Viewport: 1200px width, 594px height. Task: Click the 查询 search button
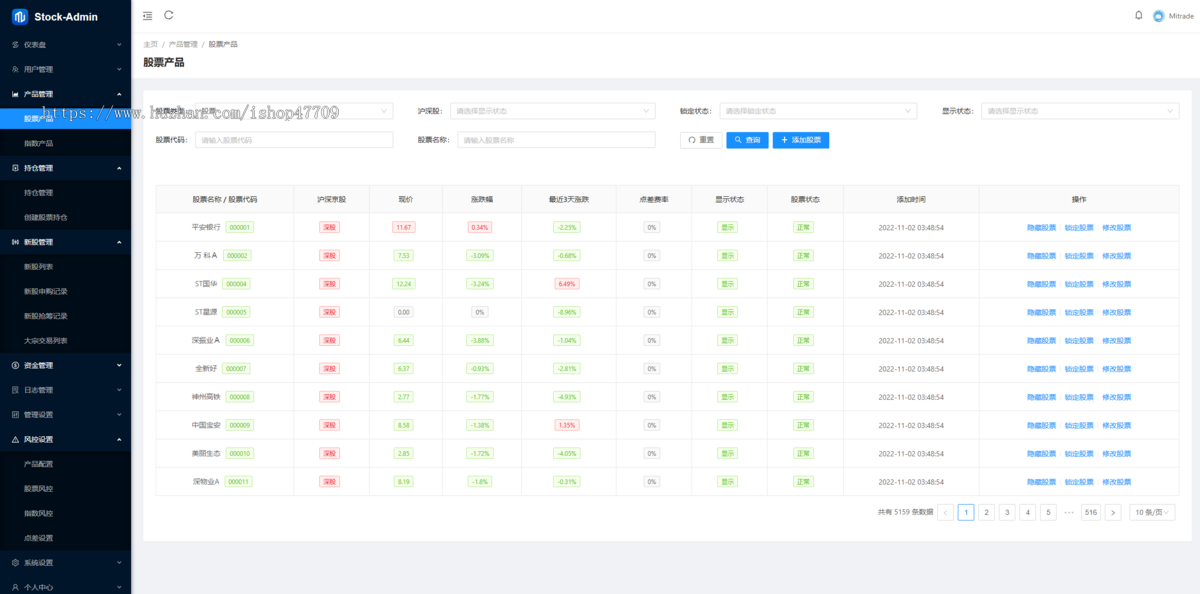click(747, 140)
